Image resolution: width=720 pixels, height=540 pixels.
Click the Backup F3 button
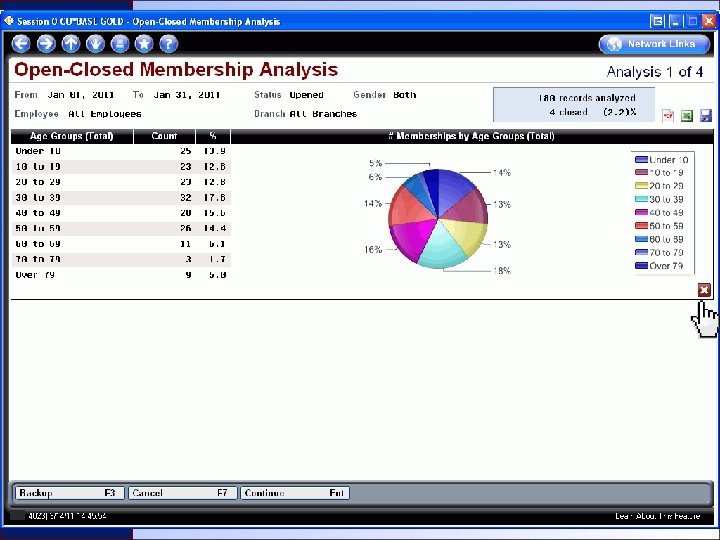click(69, 493)
